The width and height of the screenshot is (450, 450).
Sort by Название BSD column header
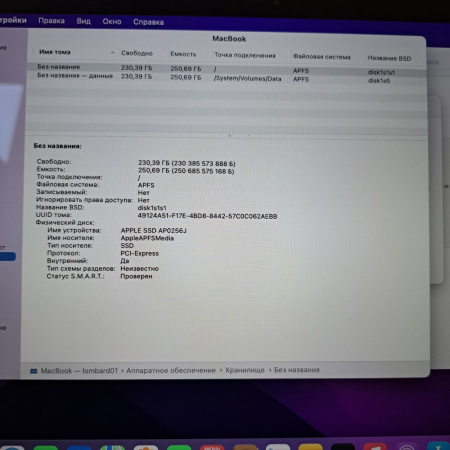(389, 58)
